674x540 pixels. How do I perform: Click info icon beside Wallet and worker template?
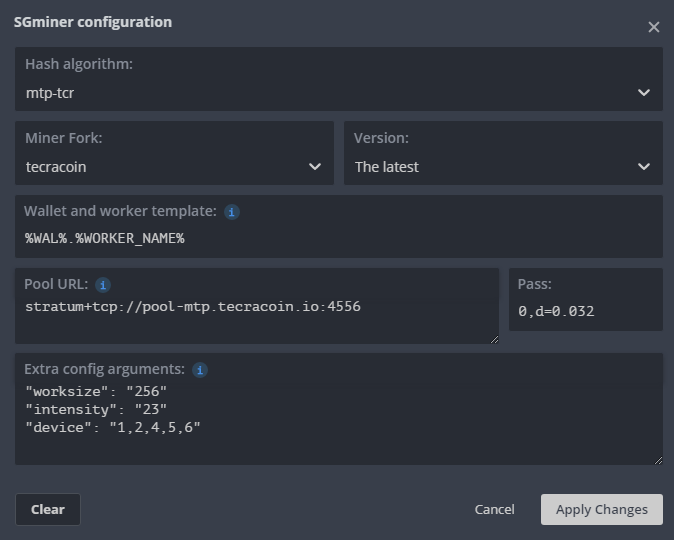232,212
